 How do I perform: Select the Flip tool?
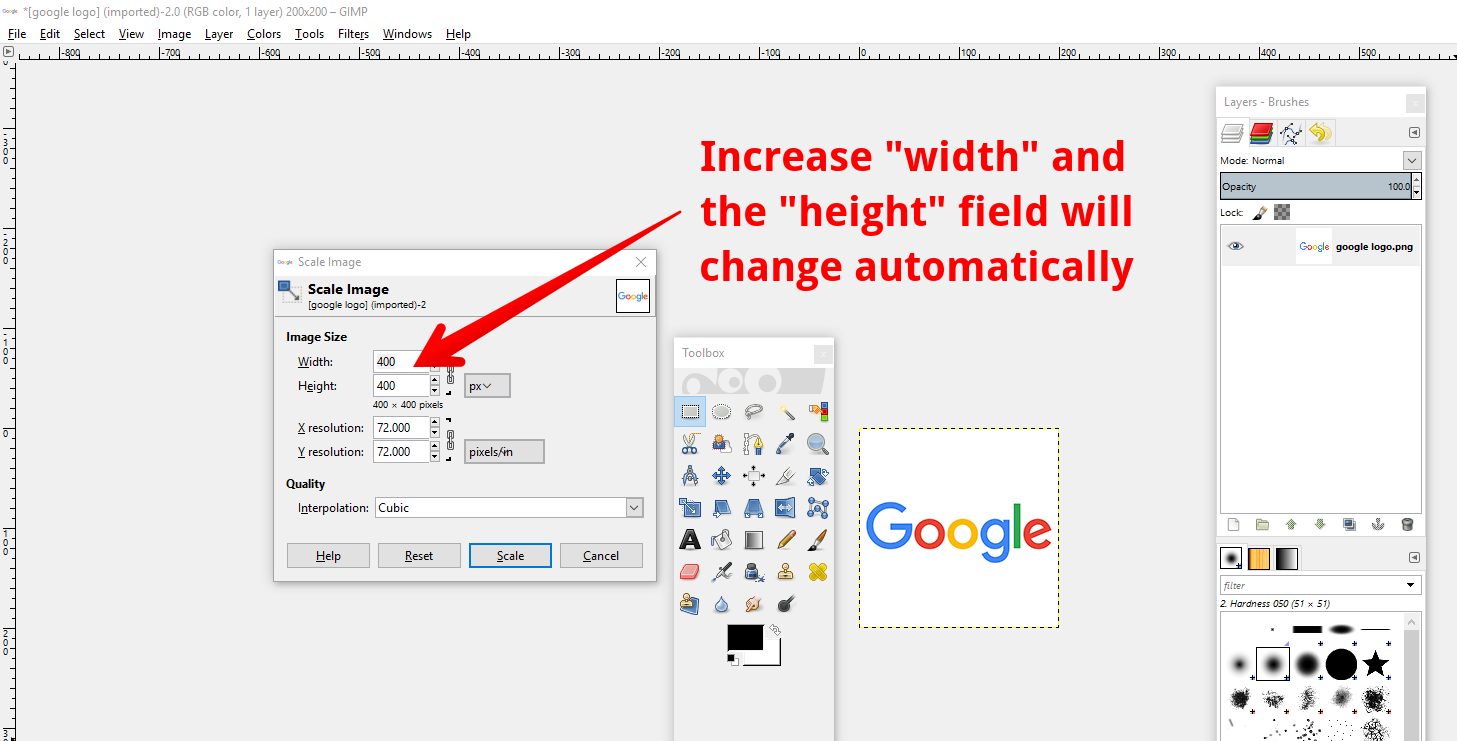click(786, 508)
